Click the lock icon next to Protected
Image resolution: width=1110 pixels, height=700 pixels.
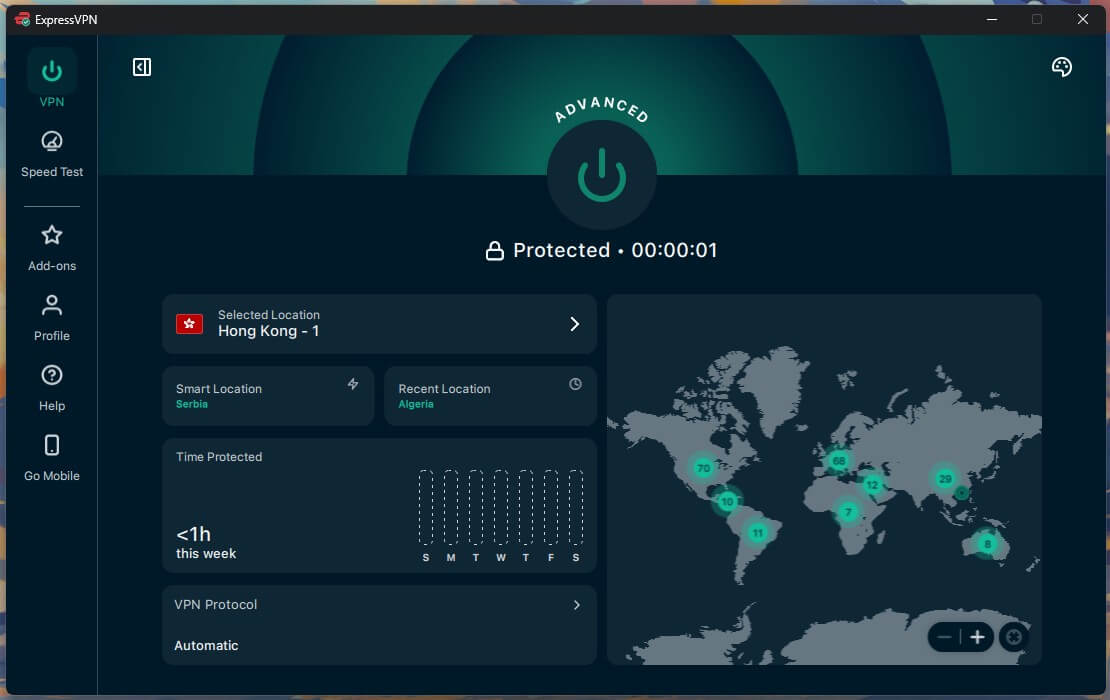(495, 251)
